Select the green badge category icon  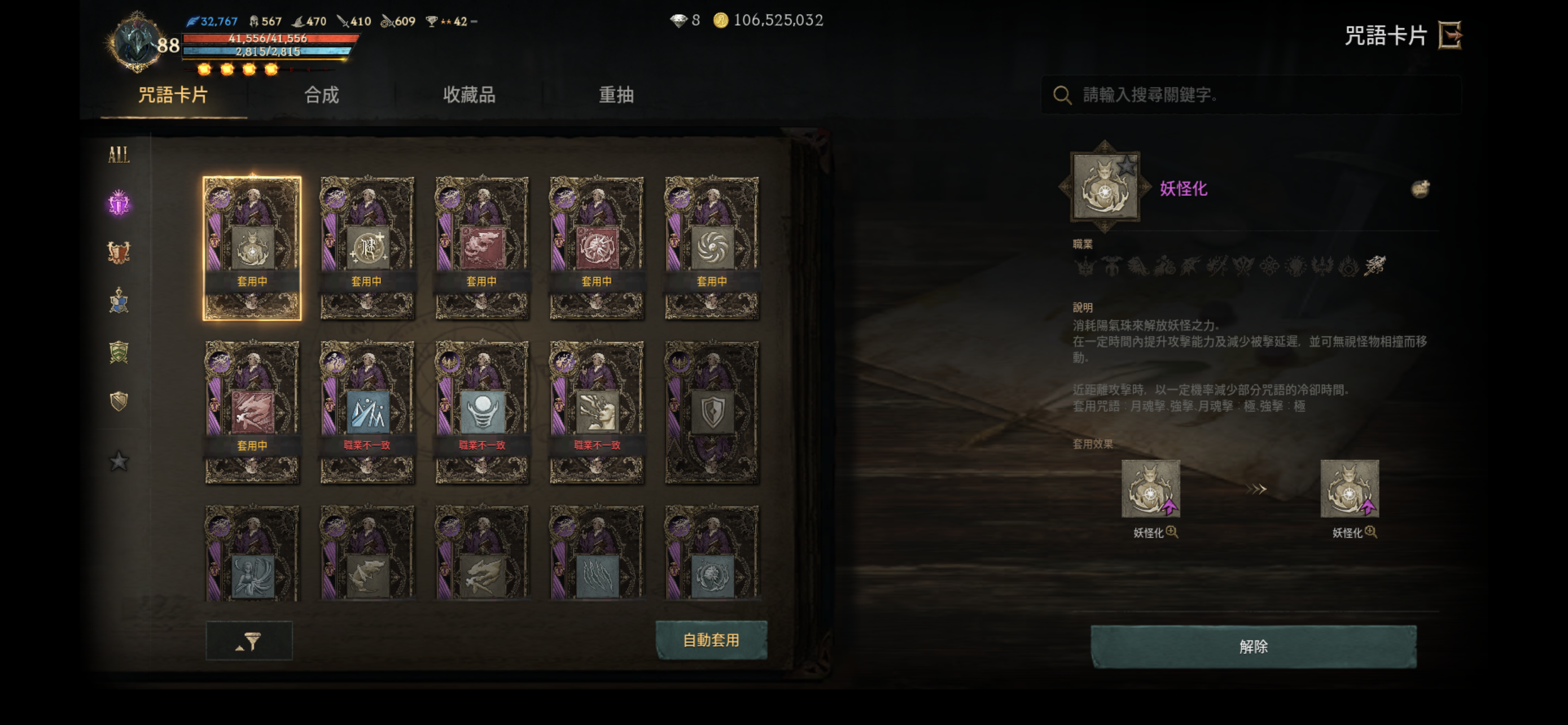pyautogui.click(x=119, y=351)
